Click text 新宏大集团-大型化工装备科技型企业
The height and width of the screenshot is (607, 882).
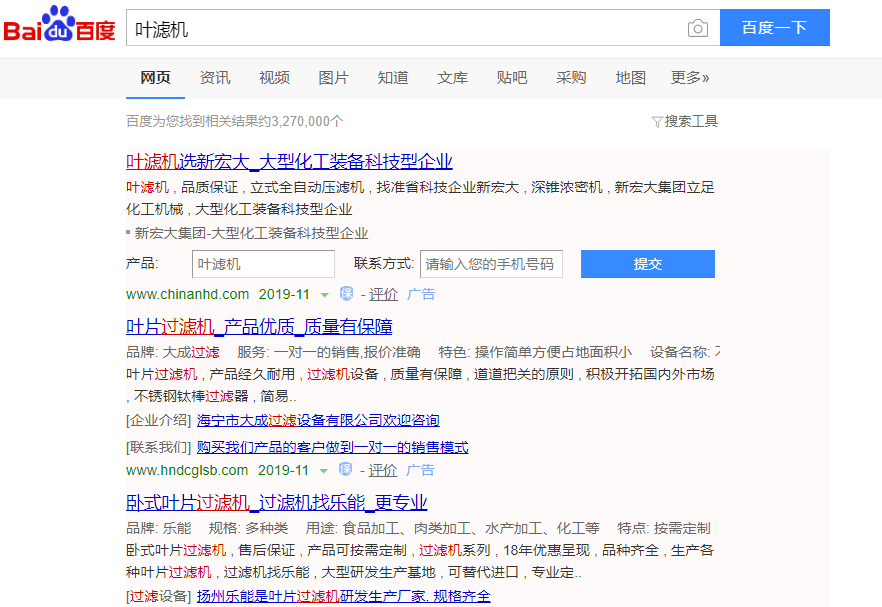click(x=251, y=233)
